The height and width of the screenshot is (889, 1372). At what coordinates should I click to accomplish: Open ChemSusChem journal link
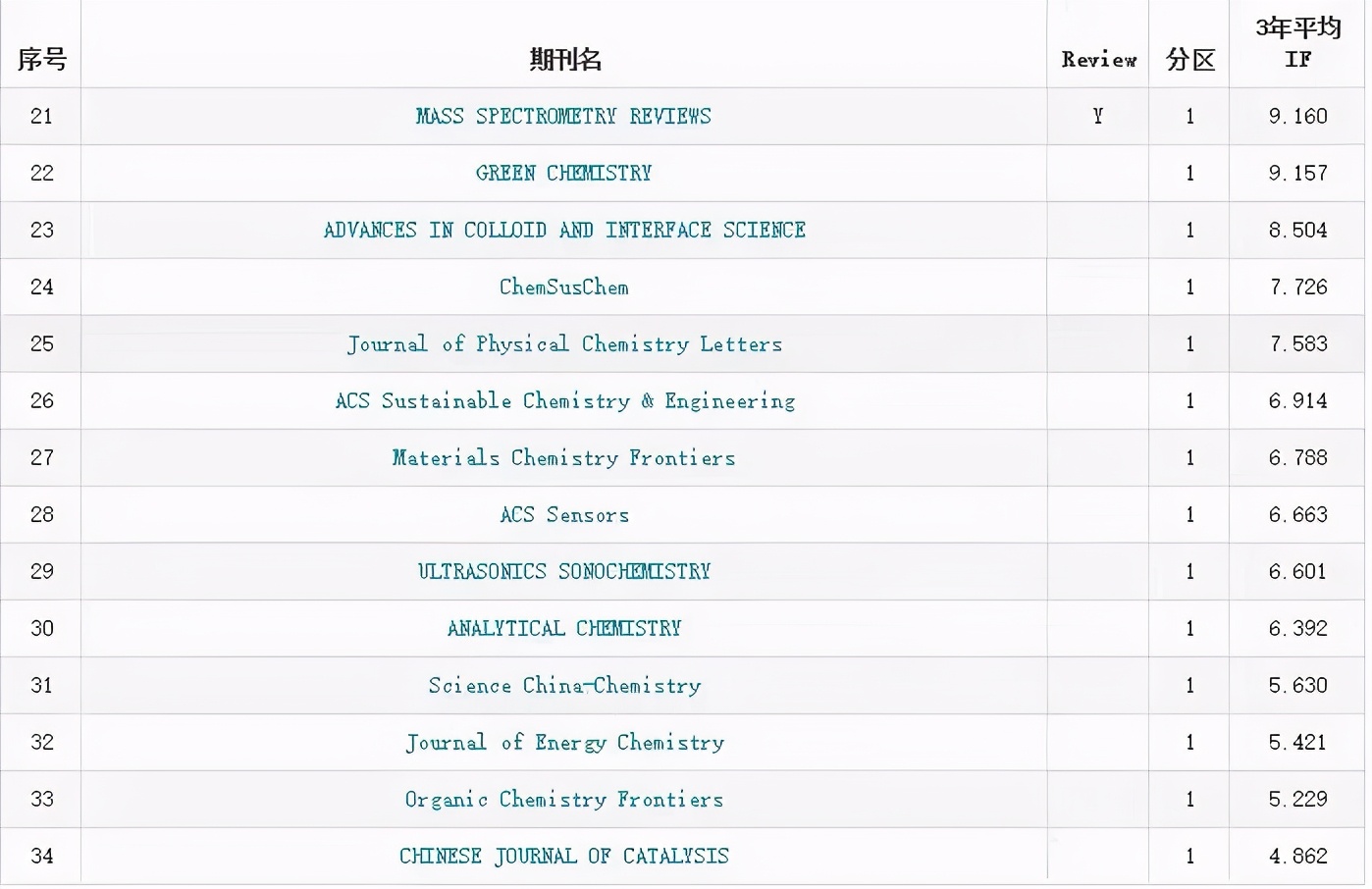coord(563,287)
